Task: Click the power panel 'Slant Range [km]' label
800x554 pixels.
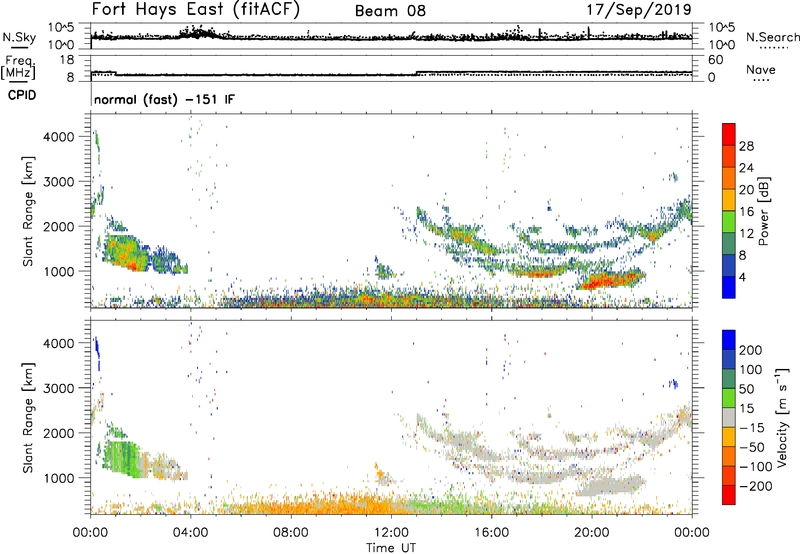Action: 28,211
